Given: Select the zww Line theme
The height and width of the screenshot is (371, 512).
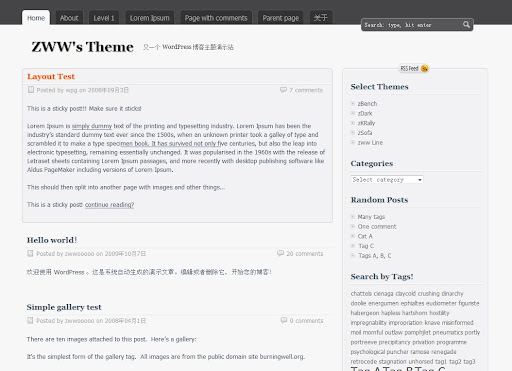Looking at the screenshot, I should [370, 142].
